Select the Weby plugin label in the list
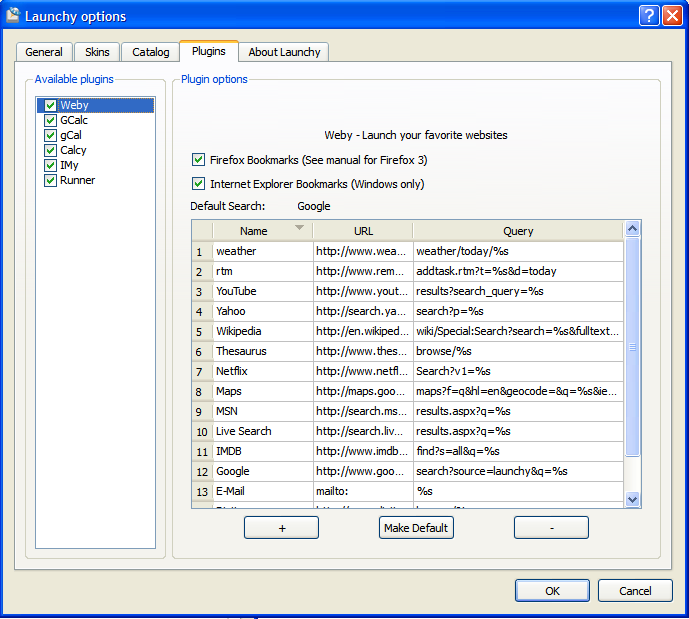This screenshot has height=619, width=689. (74, 105)
